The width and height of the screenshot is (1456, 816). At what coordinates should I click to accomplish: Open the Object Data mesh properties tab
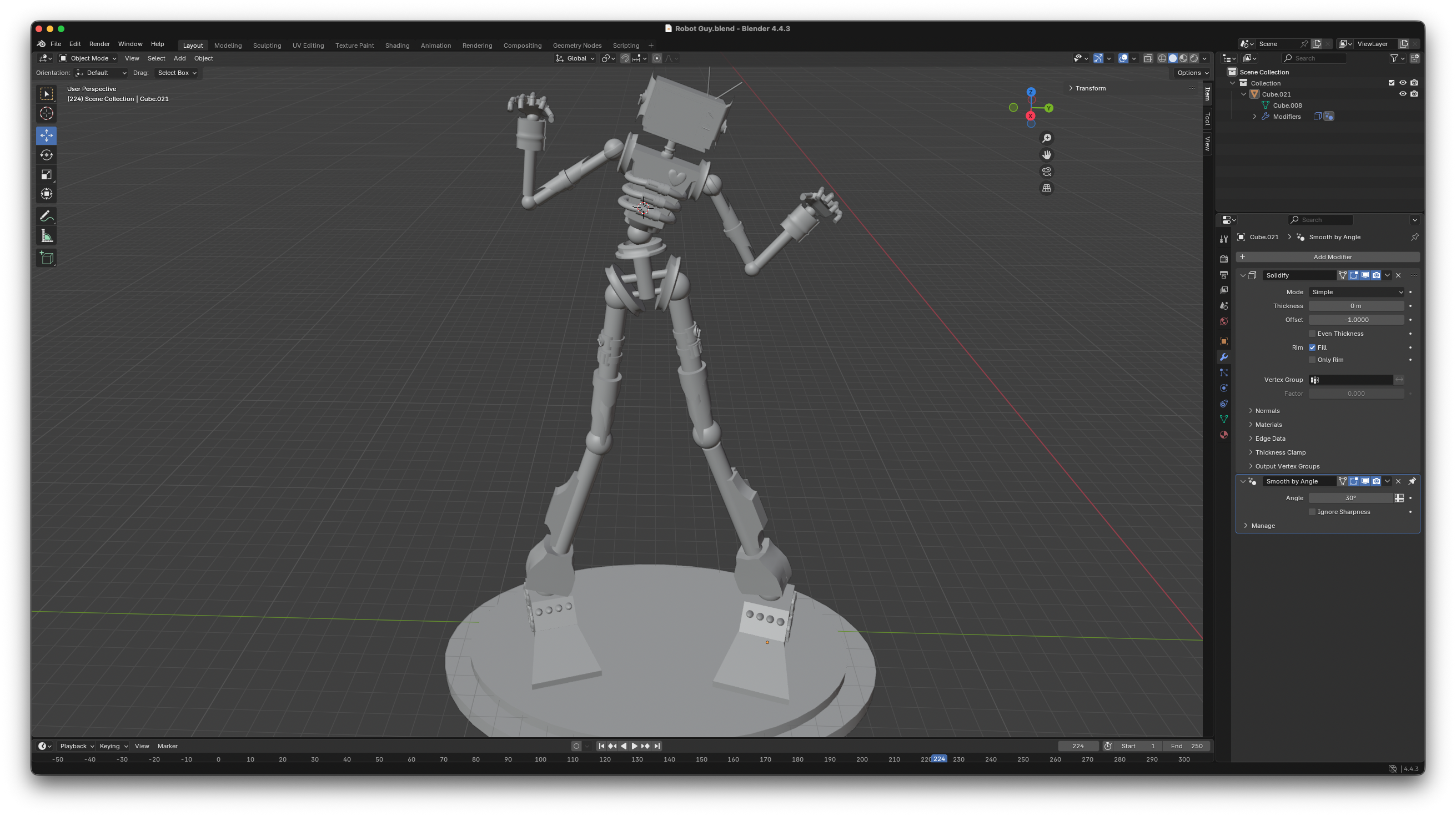[x=1224, y=419]
